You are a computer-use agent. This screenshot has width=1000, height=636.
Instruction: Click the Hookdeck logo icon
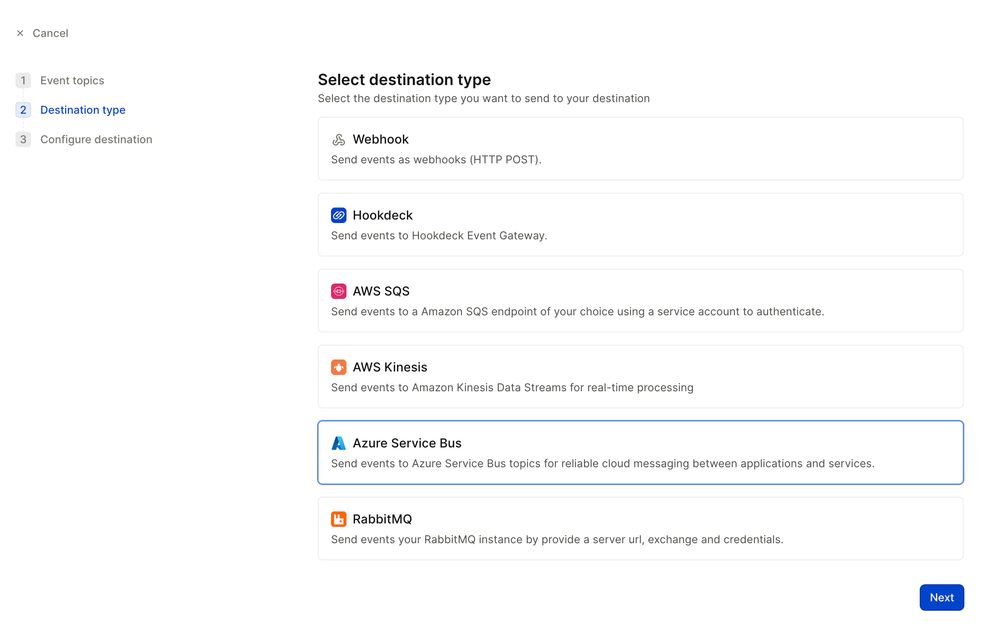tap(339, 216)
